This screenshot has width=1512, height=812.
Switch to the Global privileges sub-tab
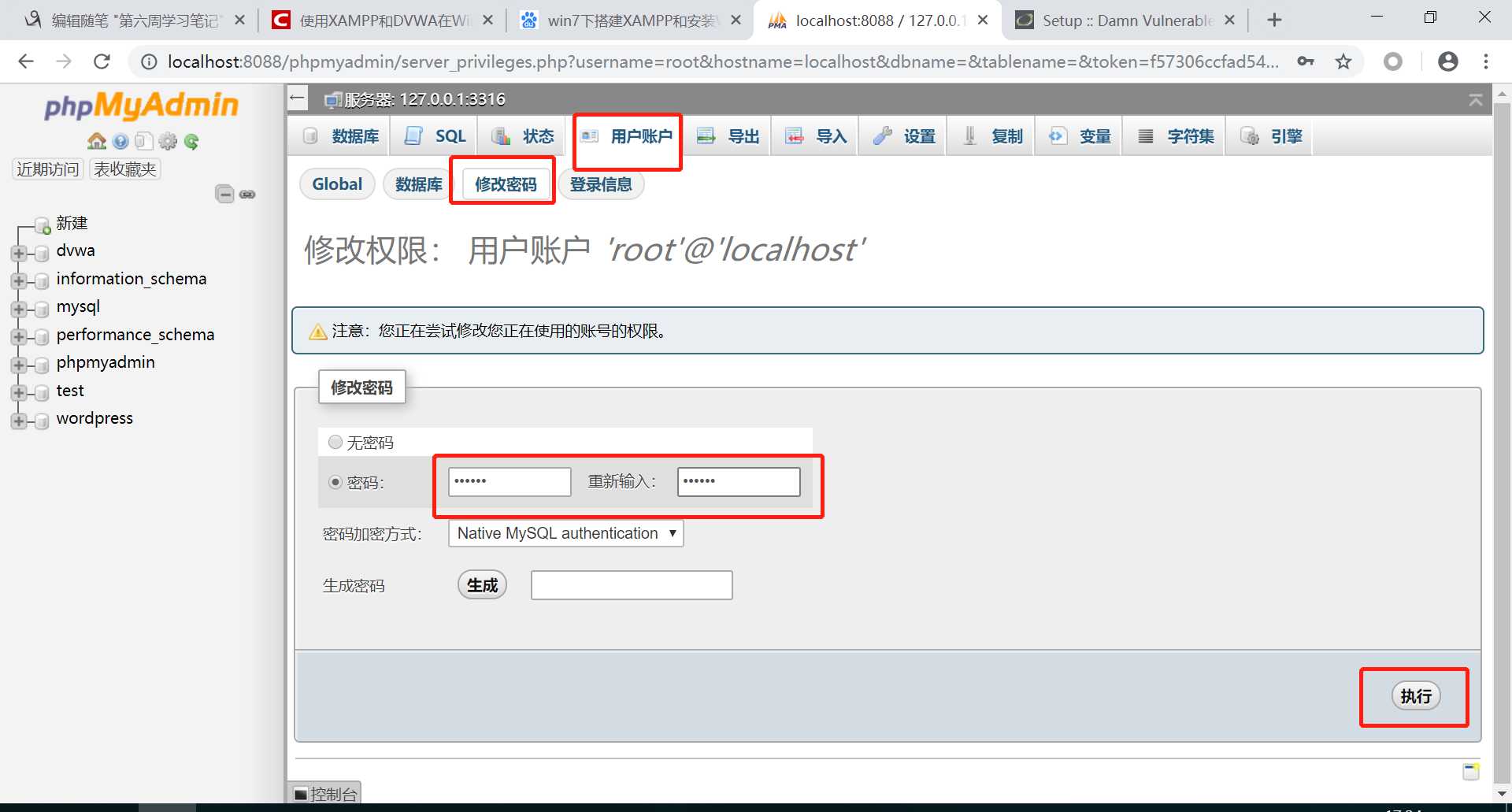tap(337, 184)
